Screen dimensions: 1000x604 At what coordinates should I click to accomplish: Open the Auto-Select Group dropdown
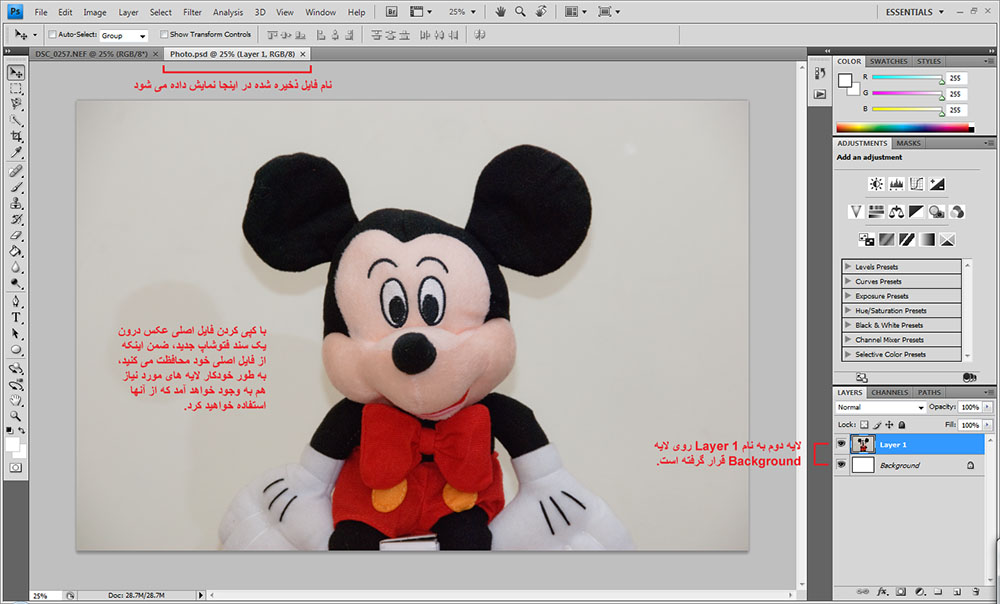[124, 36]
